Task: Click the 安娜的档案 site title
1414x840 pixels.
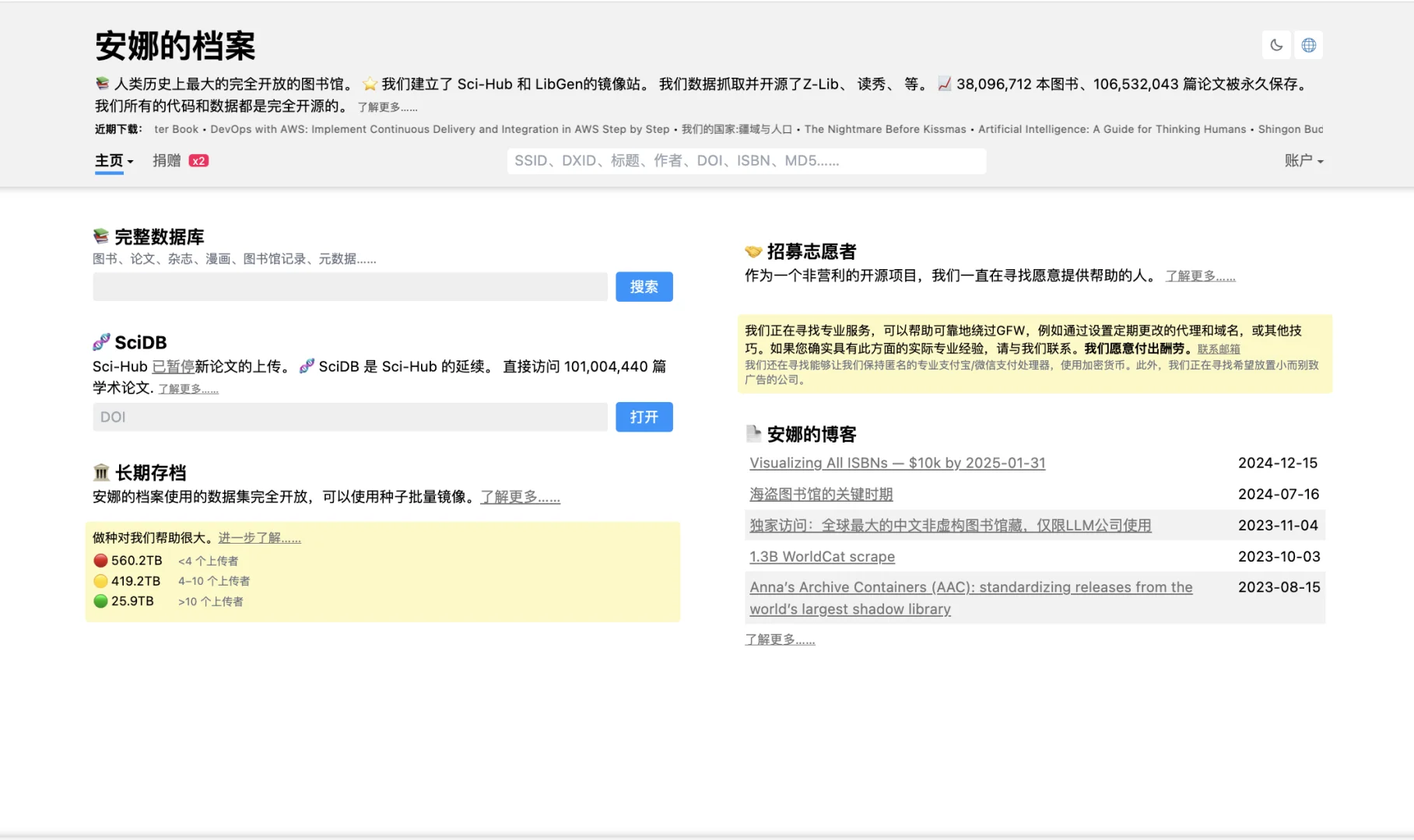Action: click(175, 46)
